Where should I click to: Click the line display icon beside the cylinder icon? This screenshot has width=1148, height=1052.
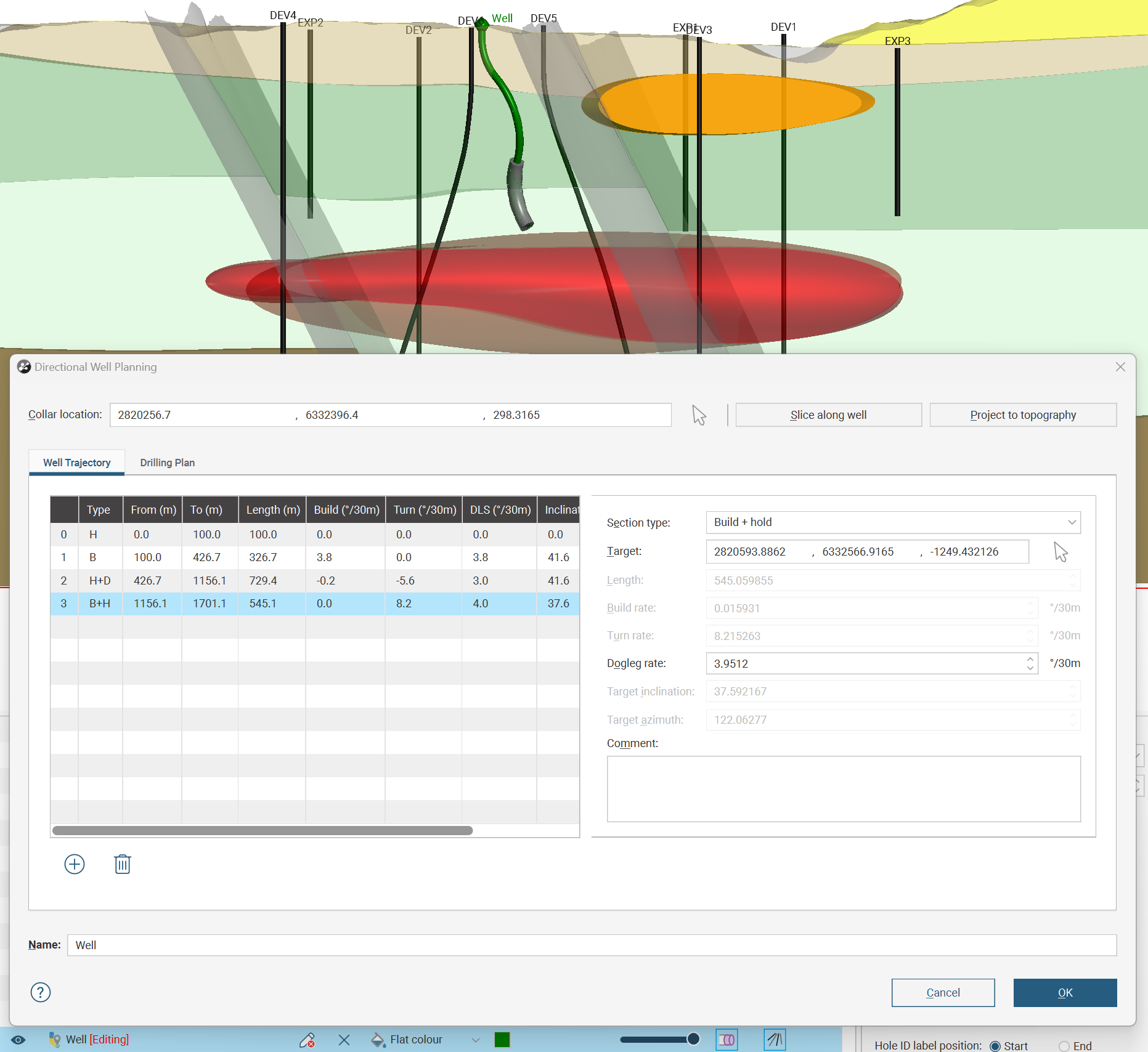775,1040
